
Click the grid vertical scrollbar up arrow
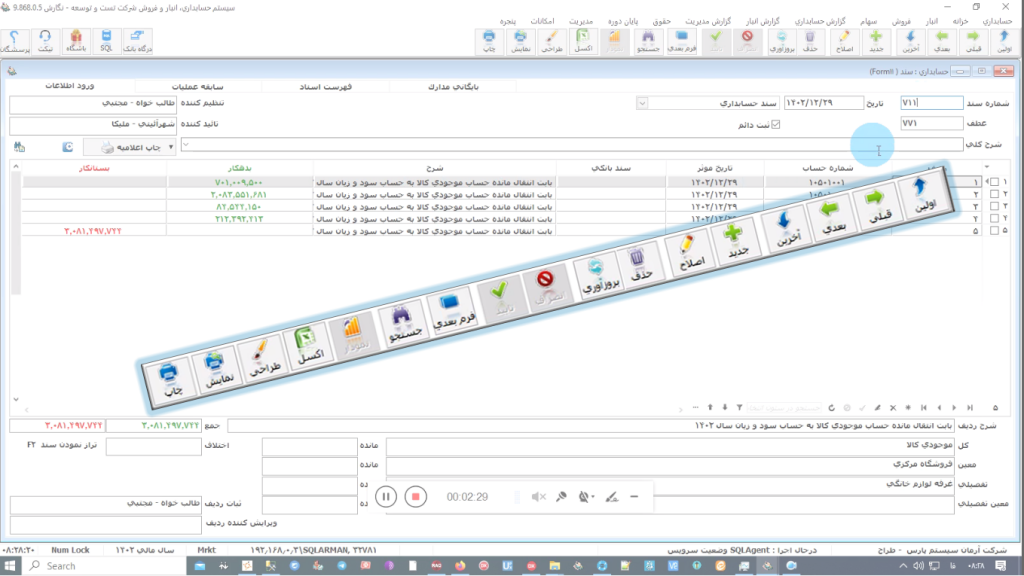tap(16, 167)
